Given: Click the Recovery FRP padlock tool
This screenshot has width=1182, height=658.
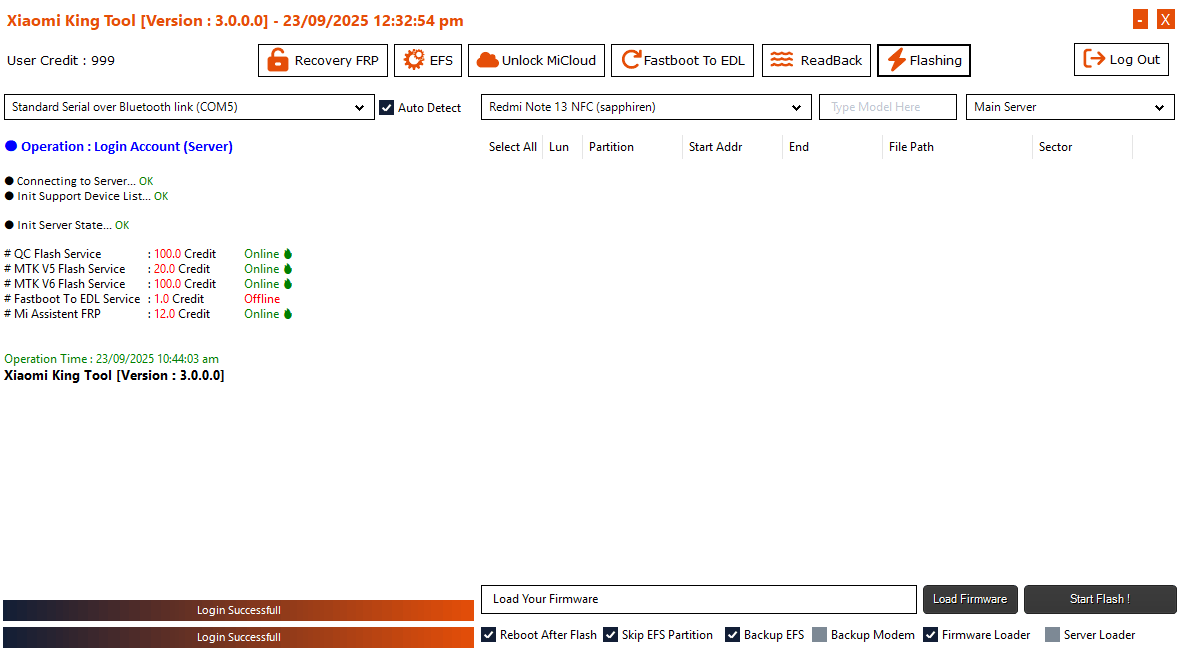Looking at the screenshot, I should [322, 60].
